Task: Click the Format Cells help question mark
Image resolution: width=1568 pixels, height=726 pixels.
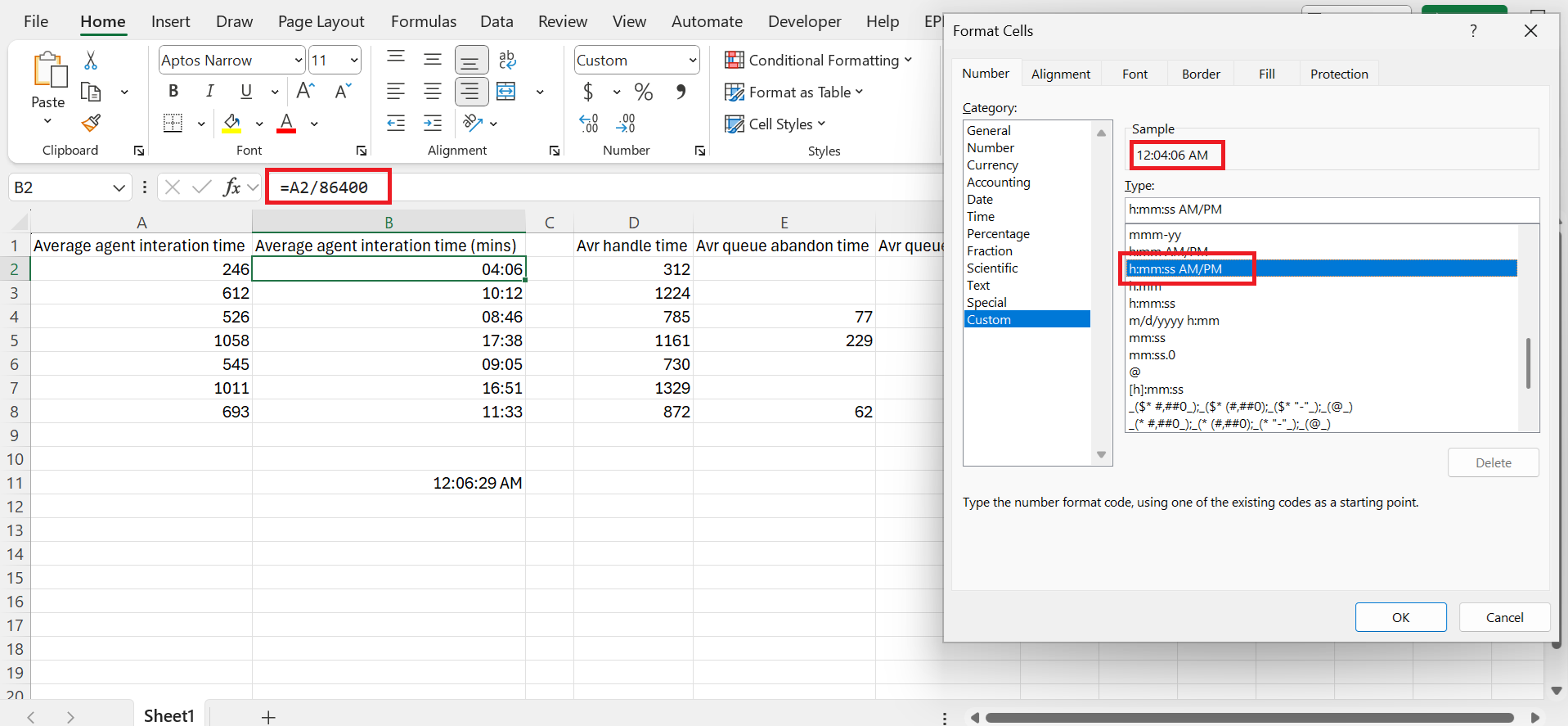Action: [1473, 31]
